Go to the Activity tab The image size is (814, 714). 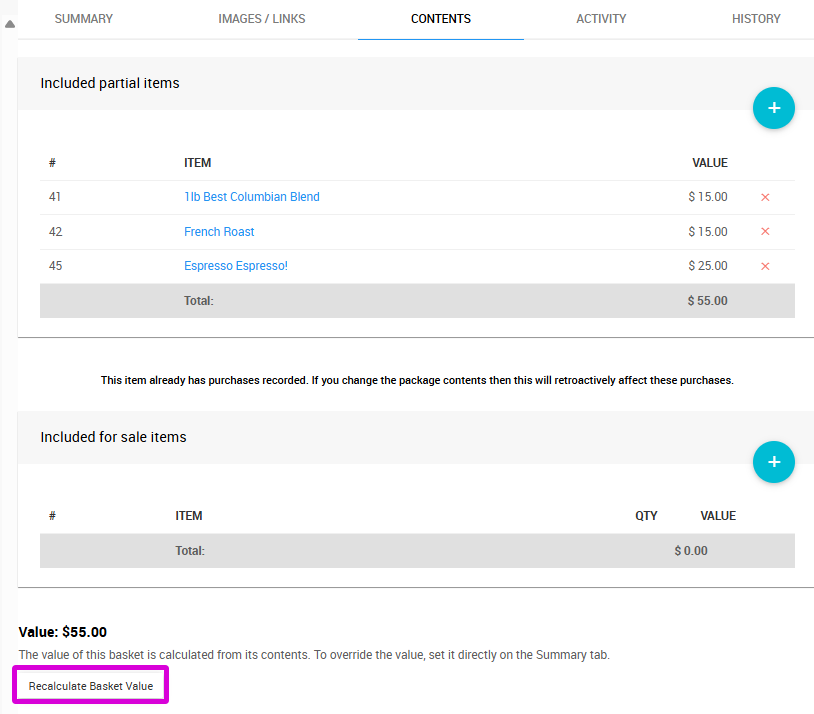click(601, 19)
